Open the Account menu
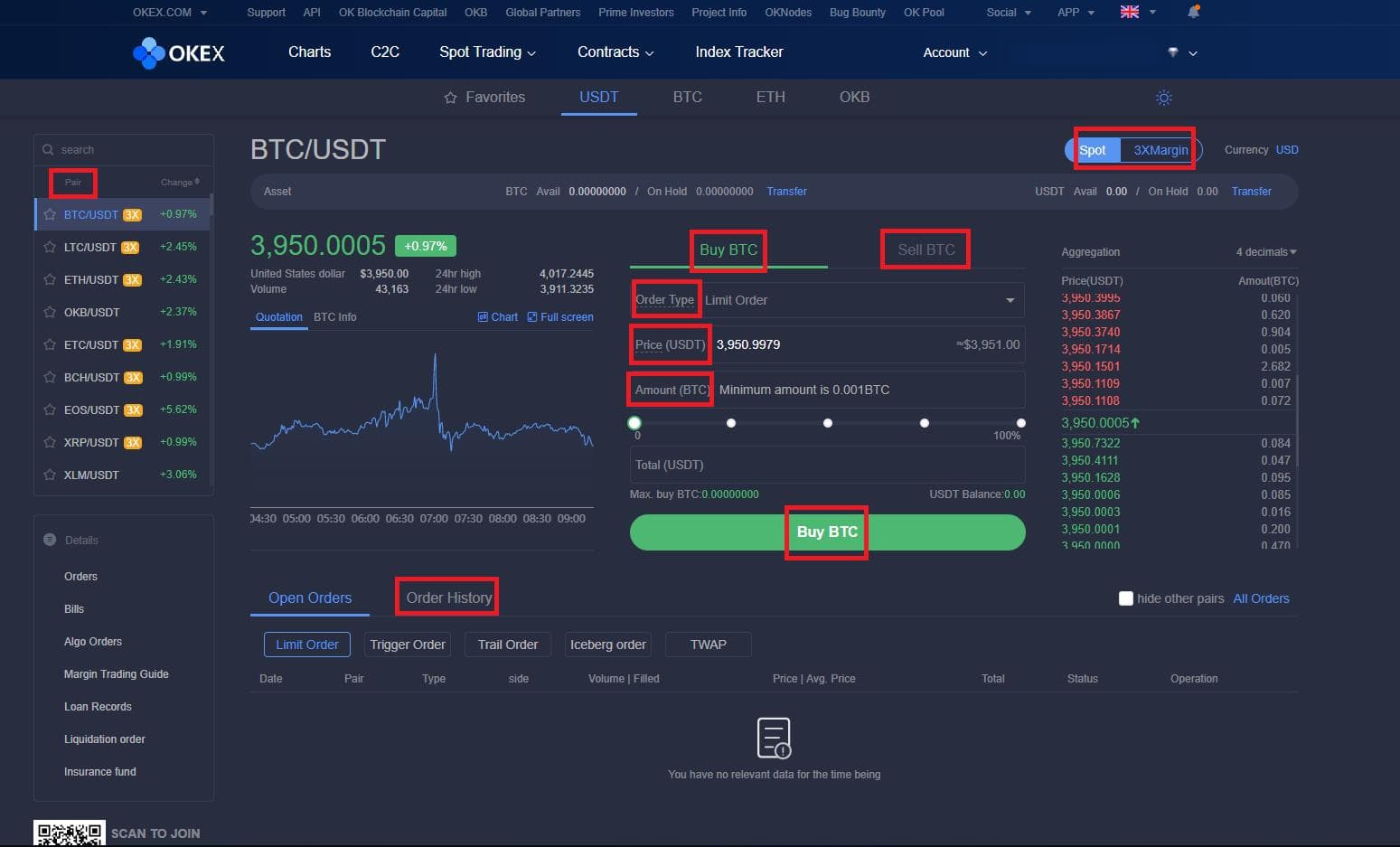 (x=955, y=52)
